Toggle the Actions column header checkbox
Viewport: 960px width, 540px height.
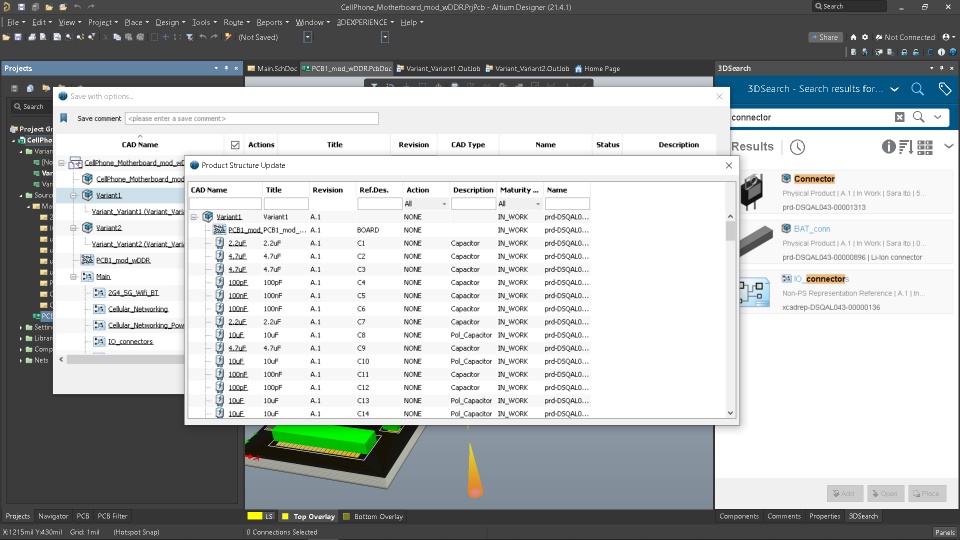pyautogui.click(x=235, y=145)
